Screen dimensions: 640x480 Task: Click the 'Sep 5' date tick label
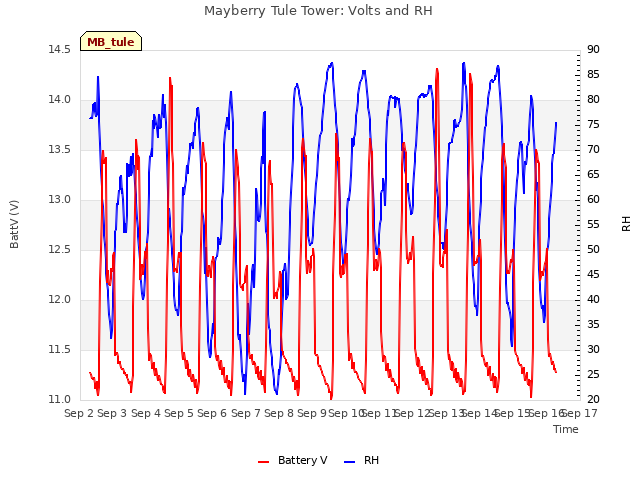coord(179,413)
